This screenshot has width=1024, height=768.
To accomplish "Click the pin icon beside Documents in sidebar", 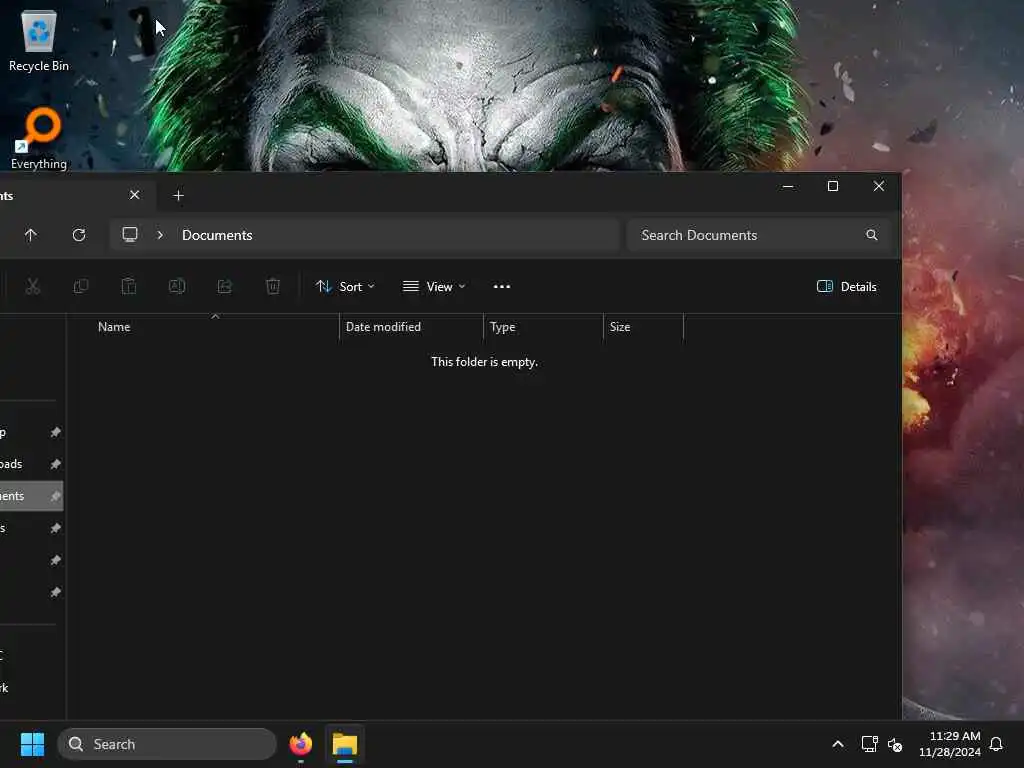I will pyautogui.click(x=56, y=496).
